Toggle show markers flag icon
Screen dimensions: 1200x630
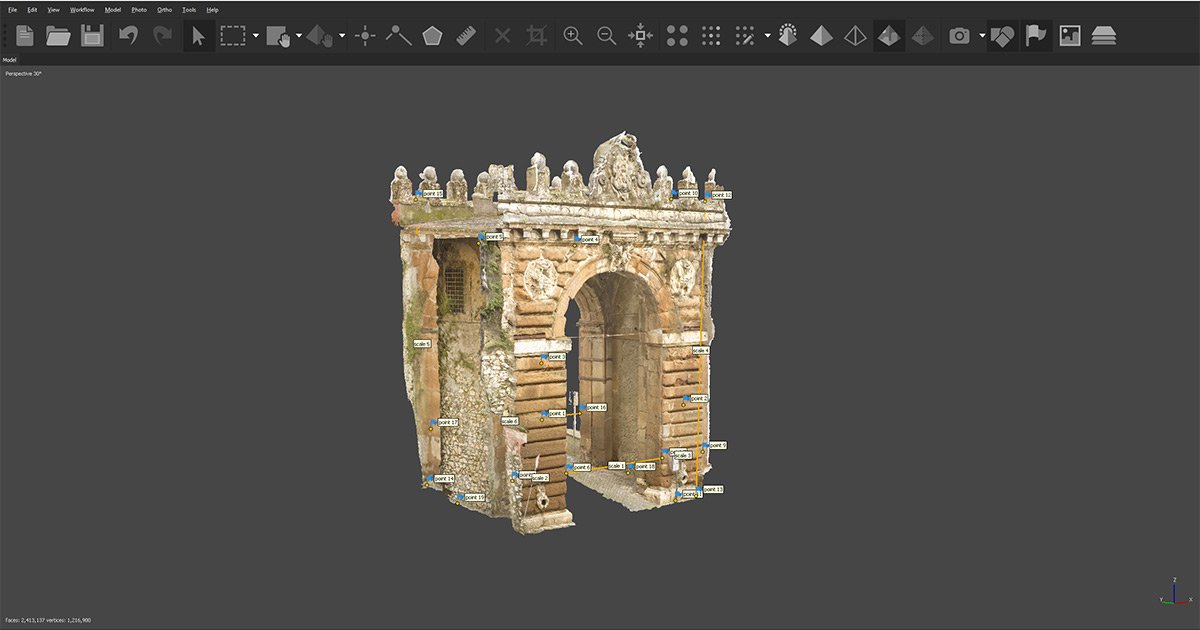click(x=1036, y=36)
